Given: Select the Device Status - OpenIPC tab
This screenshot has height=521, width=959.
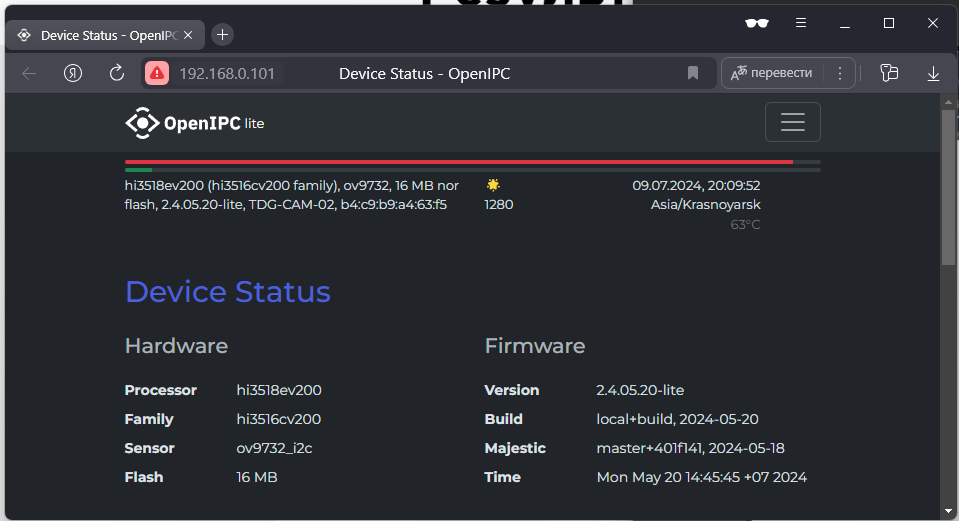Looking at the screenshot, I should click(100, 35).
